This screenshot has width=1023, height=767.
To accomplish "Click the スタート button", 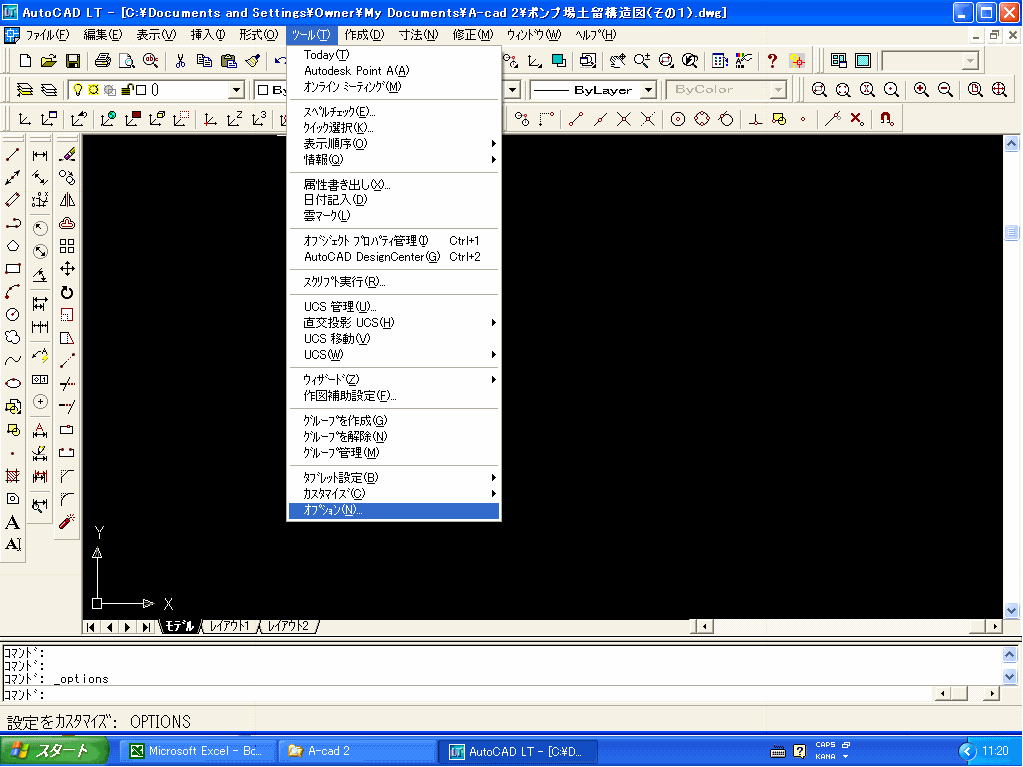I will (55, 751).
